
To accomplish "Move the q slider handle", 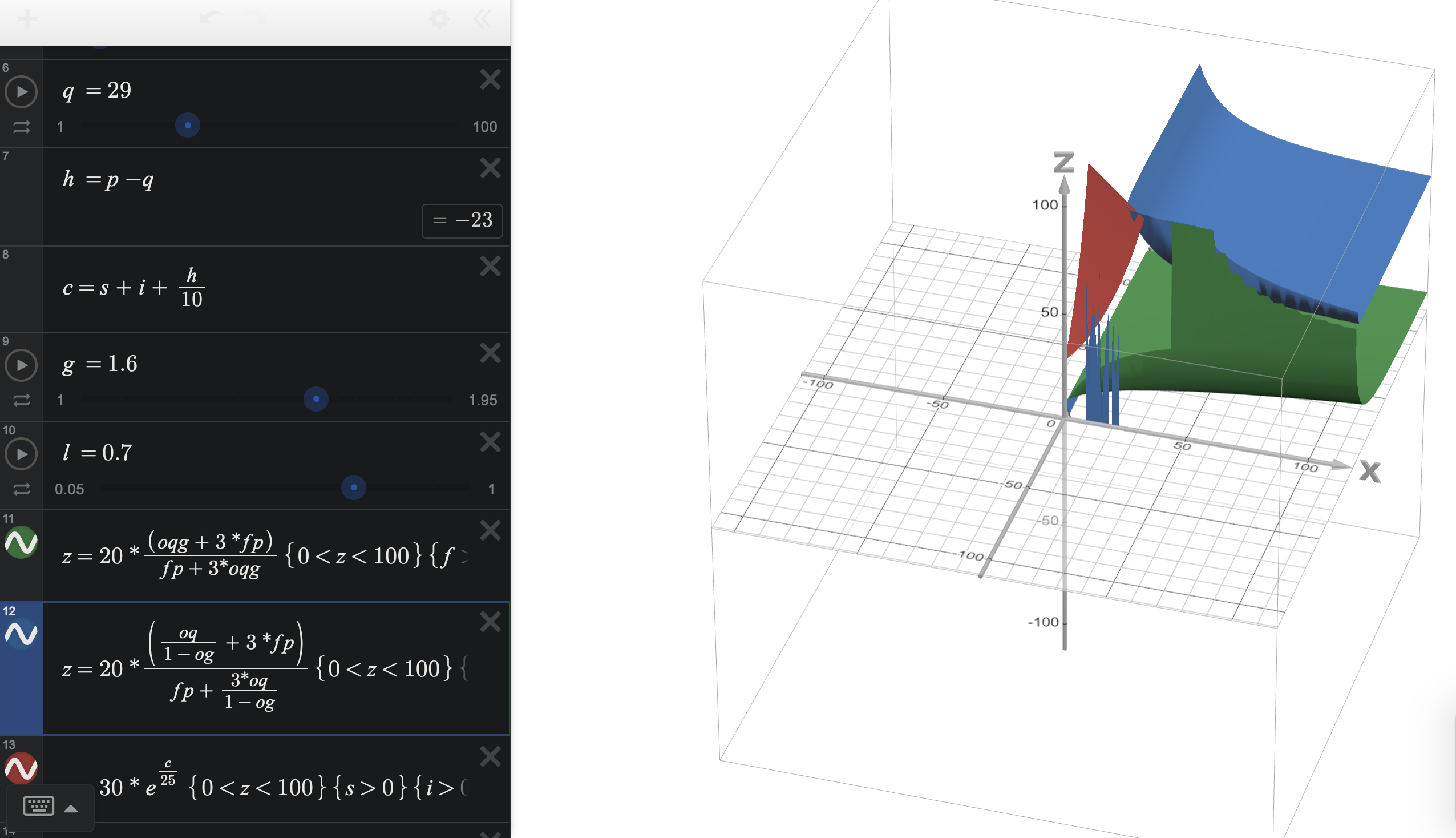I will [188, 126].
